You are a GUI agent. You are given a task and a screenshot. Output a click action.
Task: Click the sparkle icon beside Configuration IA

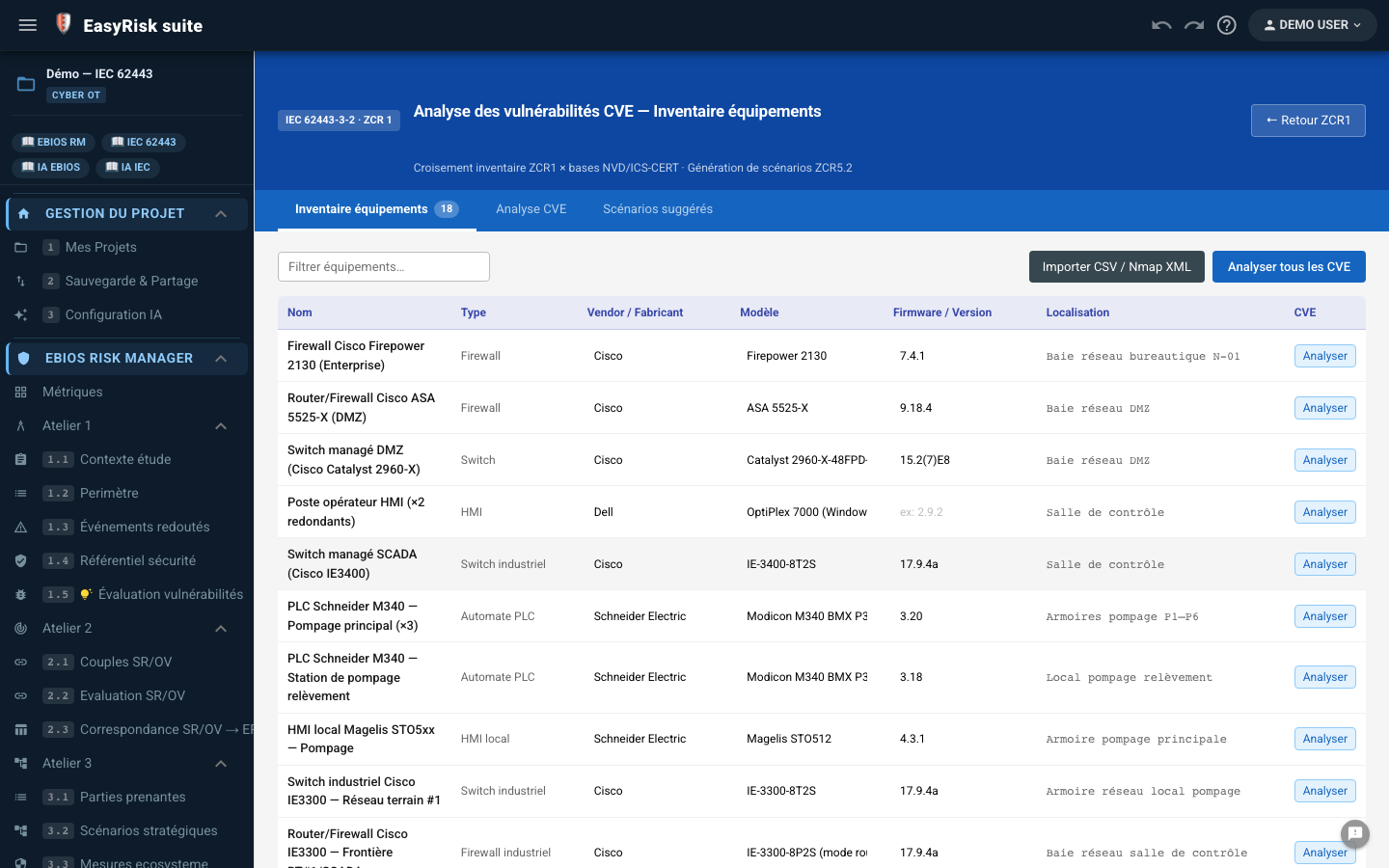pyautogui.click(x=20, y=315)
